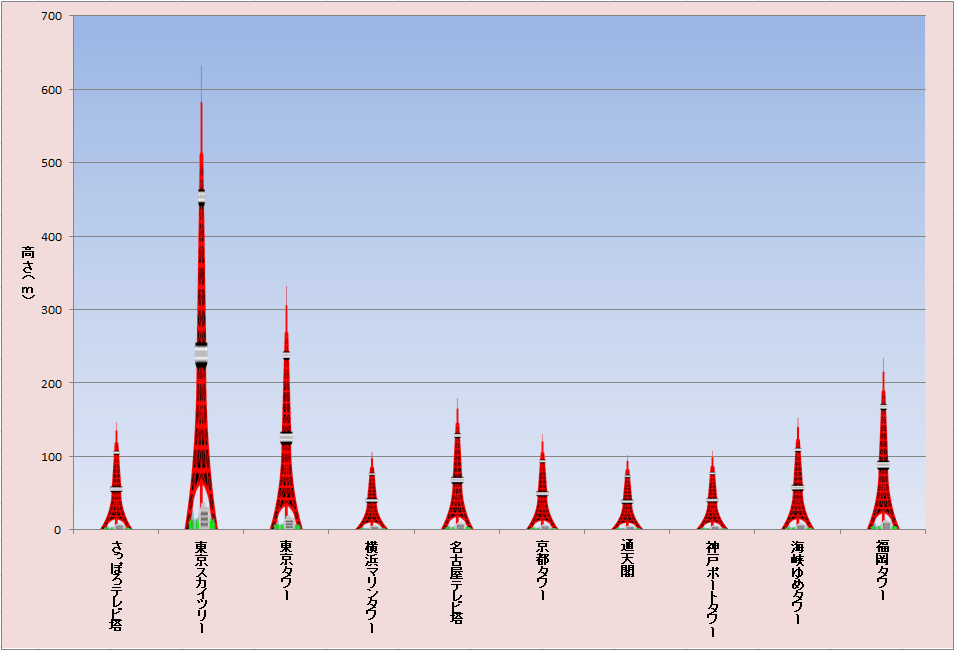Select the 福岡タワー label under the axis
955x651 pixels.
[x=883, y=570]
